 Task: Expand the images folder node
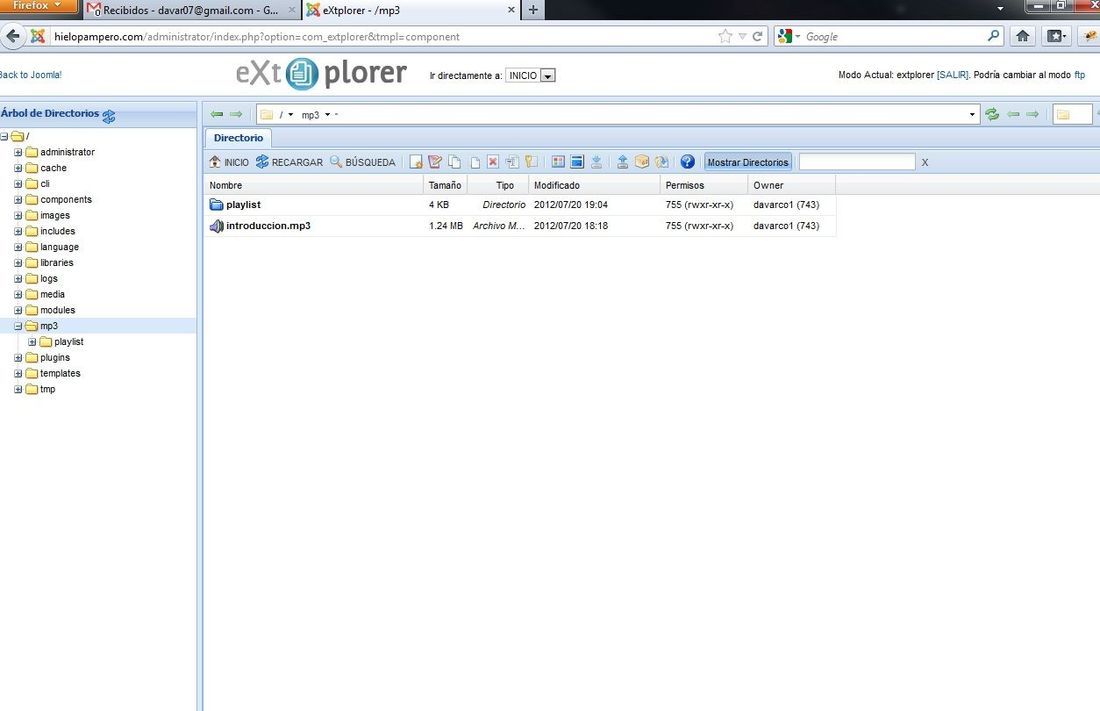pyautogui.click(x=18, y=215)
